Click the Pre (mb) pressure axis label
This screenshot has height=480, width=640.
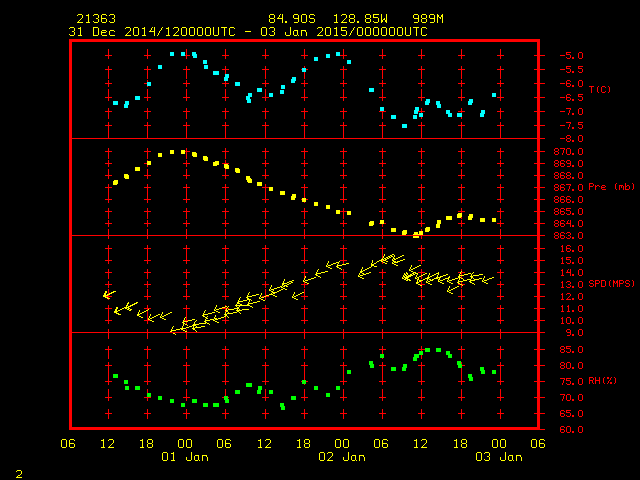click(x=611, y=187)
